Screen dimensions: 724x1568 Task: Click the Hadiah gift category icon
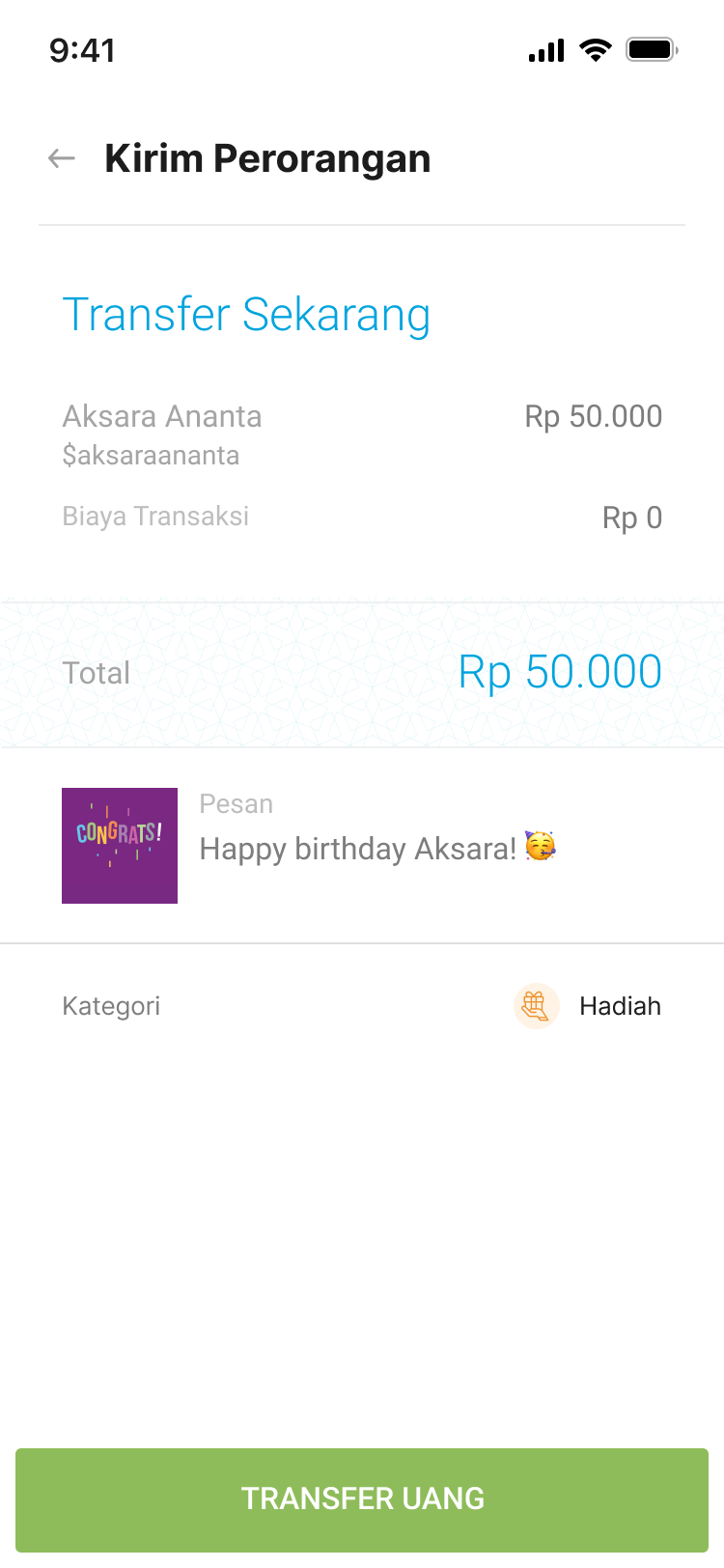tap(536, 1006)
